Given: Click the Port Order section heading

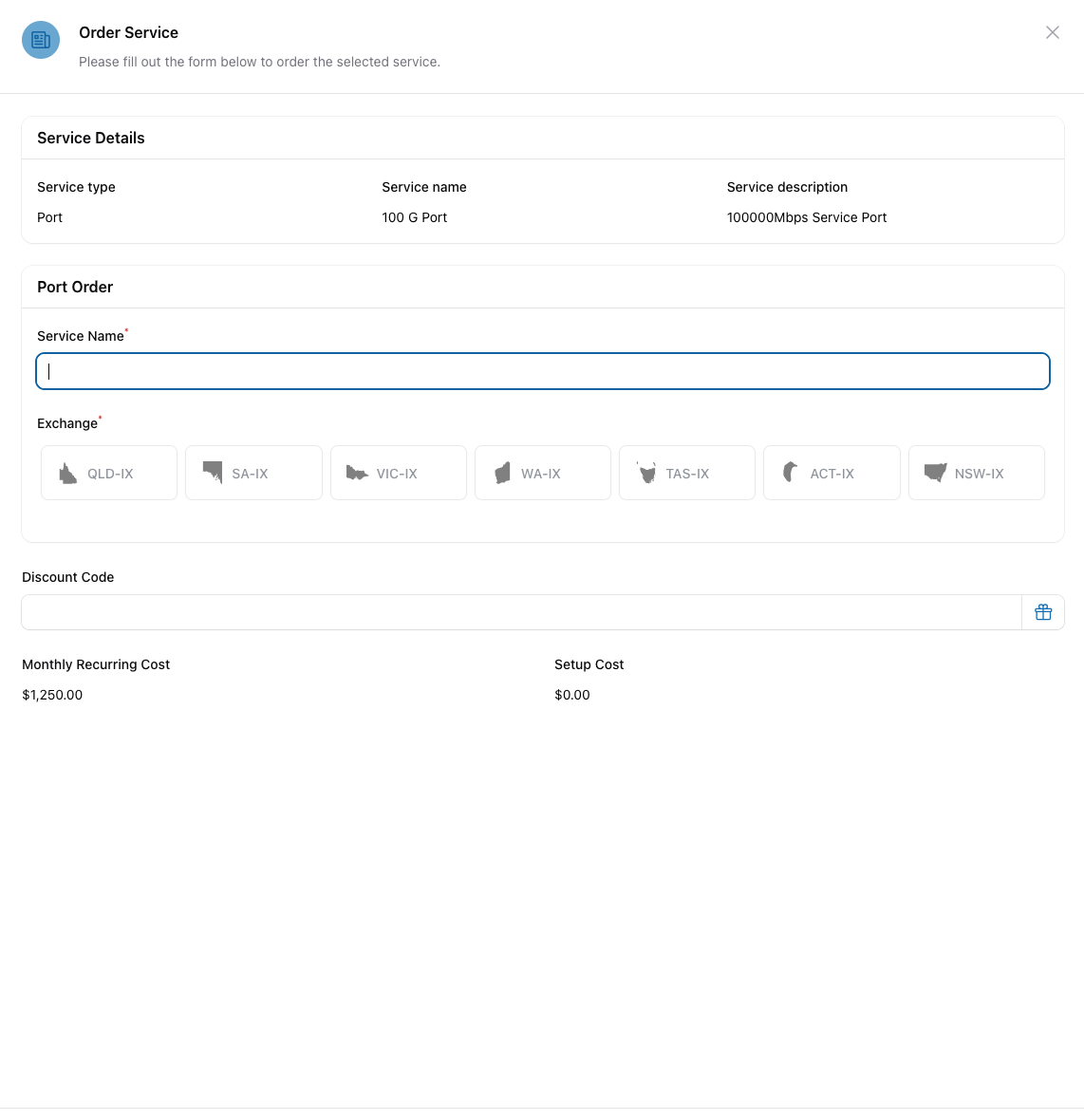Looking at the screenshot, I should 75,287.
